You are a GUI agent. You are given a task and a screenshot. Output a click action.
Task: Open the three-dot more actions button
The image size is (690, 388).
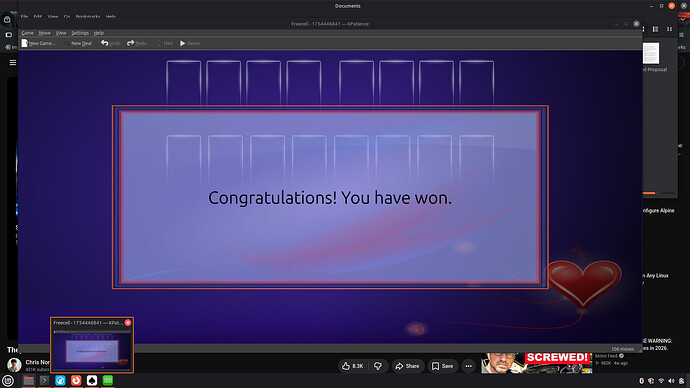click(x=469, y=366)
